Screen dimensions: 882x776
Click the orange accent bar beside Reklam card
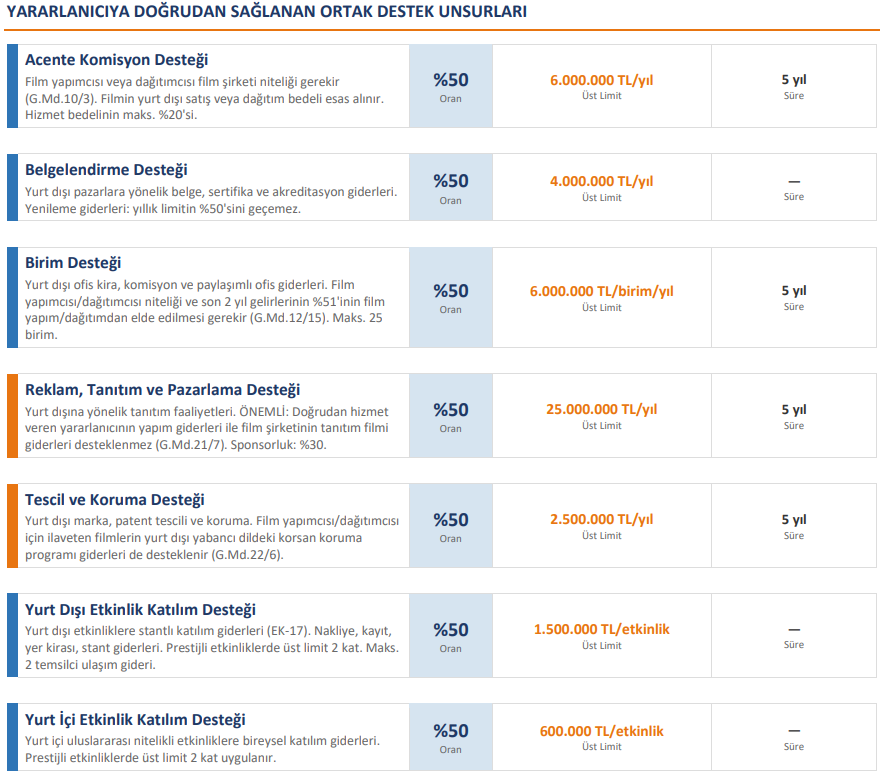[x=12, y=415]
